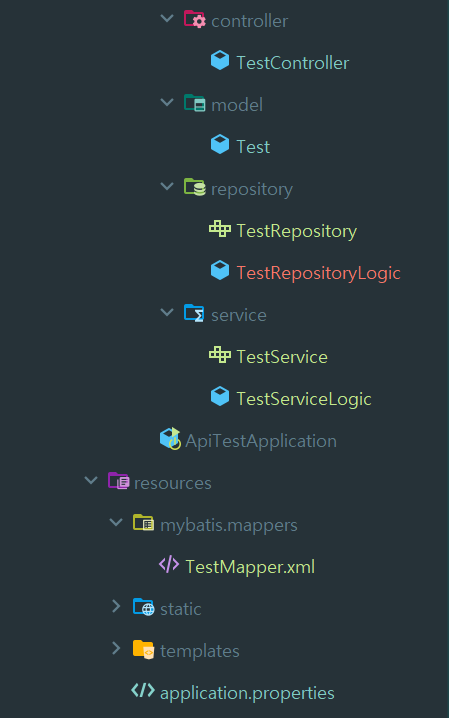Select the TestServiceLogic file
449x718 pixels.
click(304, 399)
